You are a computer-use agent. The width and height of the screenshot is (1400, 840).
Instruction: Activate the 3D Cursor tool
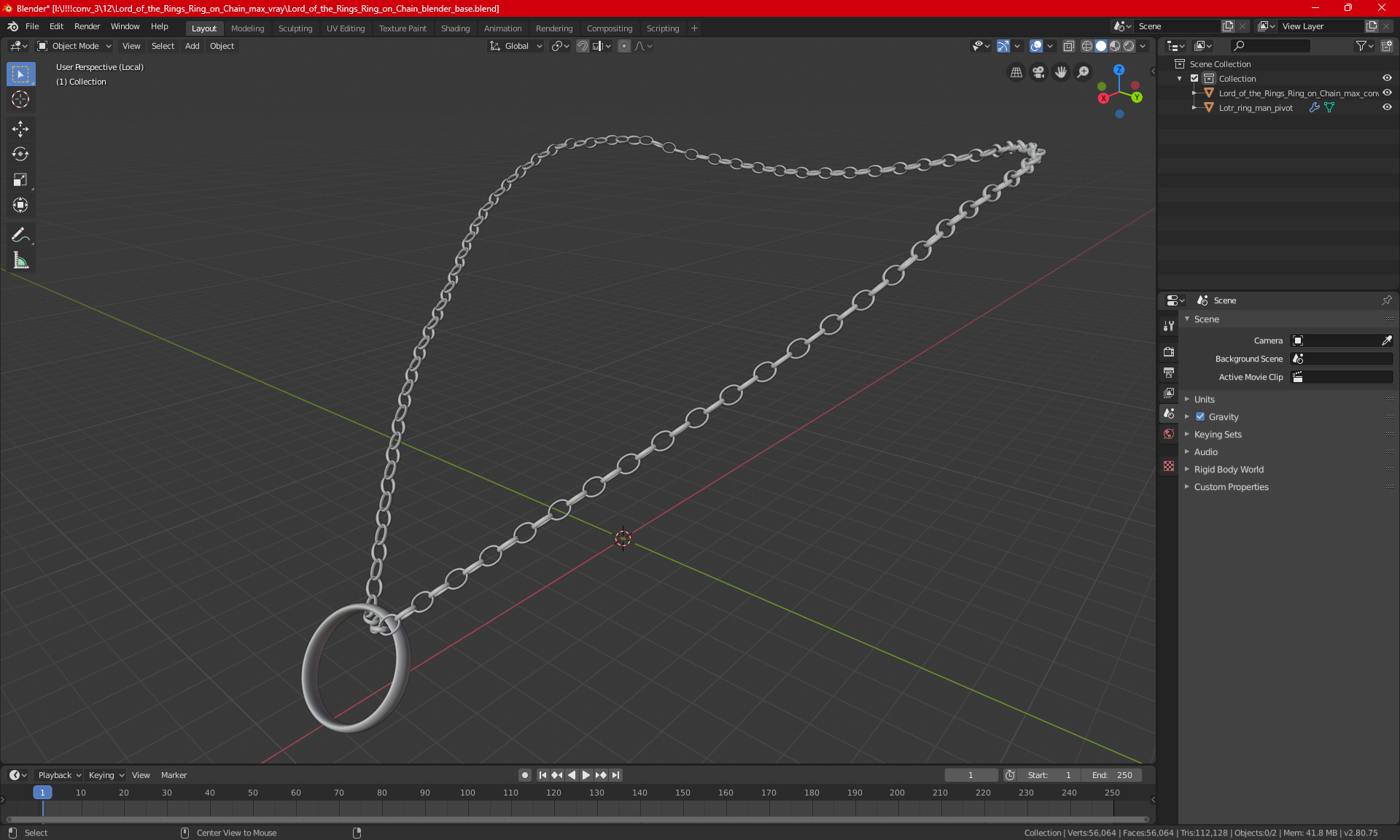[x=20, y=100]
